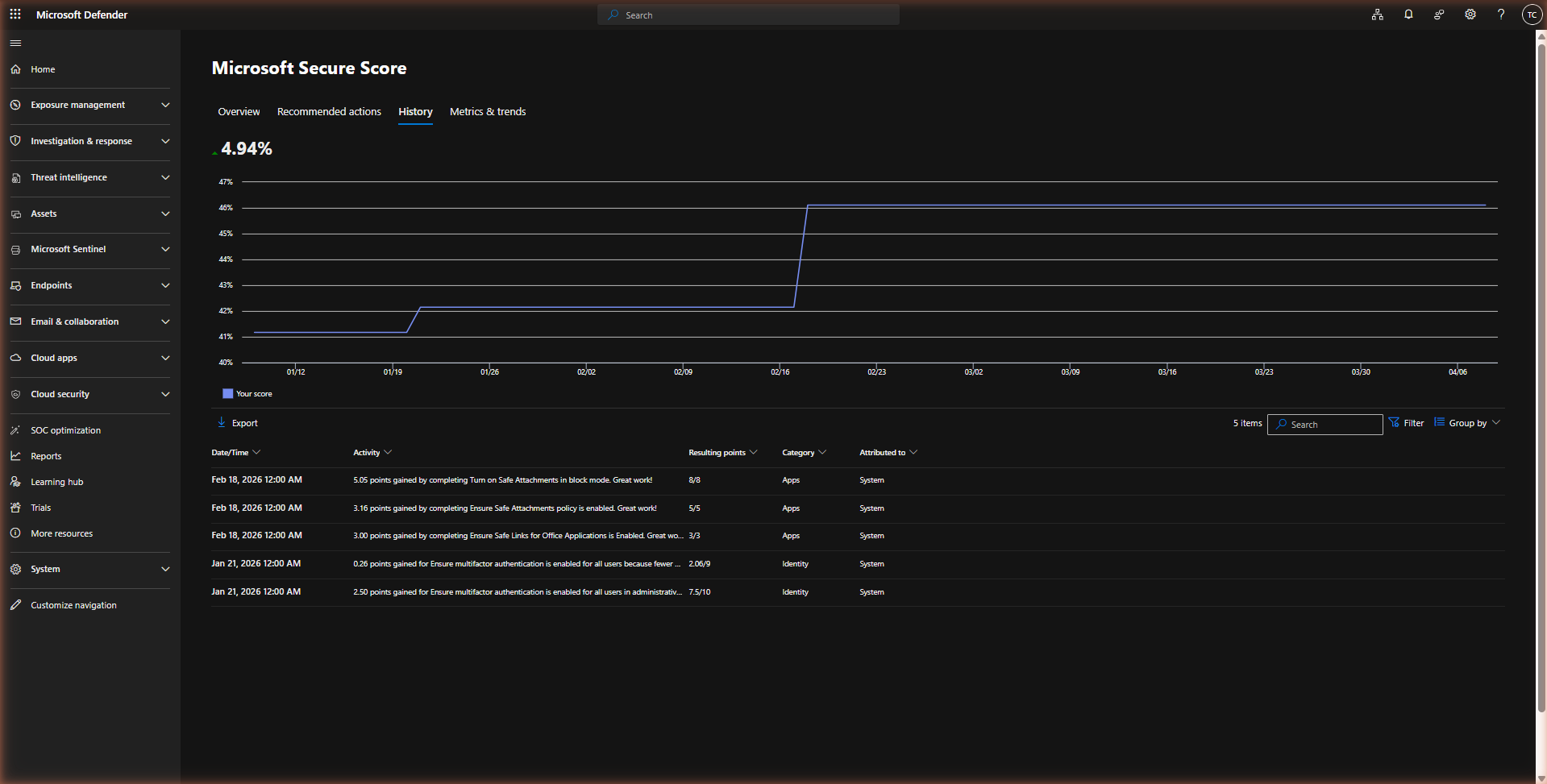This screenshot has width=1547, height=784.
Task: Expand Endpoints chevron
Action: [x=165, y=285]
